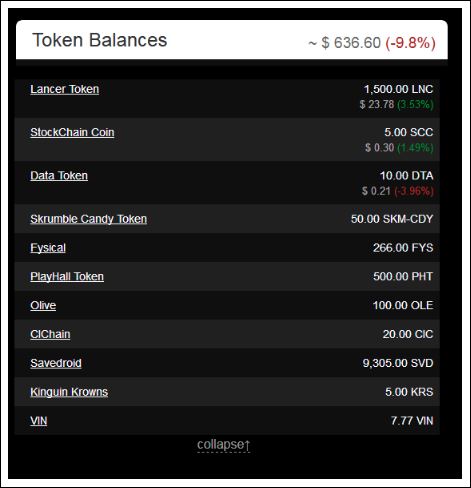
Task: Open the CIChain token link
Action: [x=50, y=334]
